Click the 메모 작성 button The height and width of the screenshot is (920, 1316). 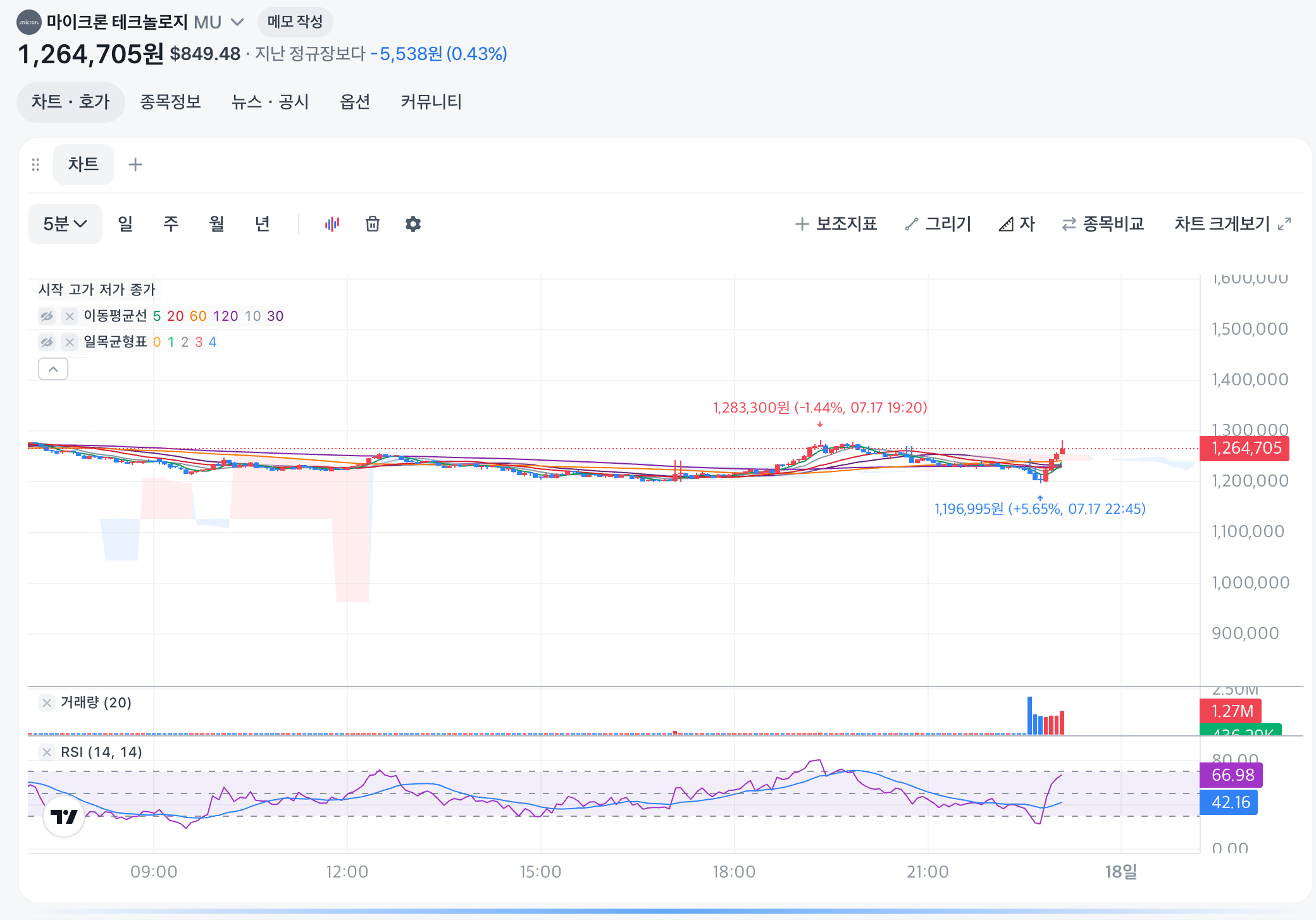[295, 22]
